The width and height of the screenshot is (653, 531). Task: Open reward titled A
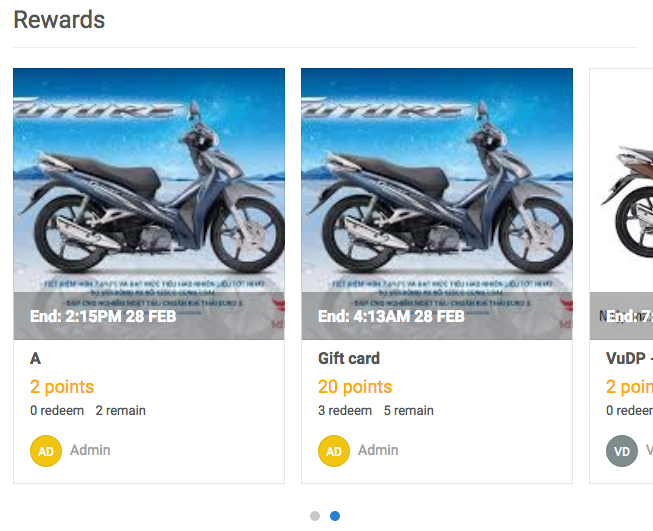pos(36,358)
